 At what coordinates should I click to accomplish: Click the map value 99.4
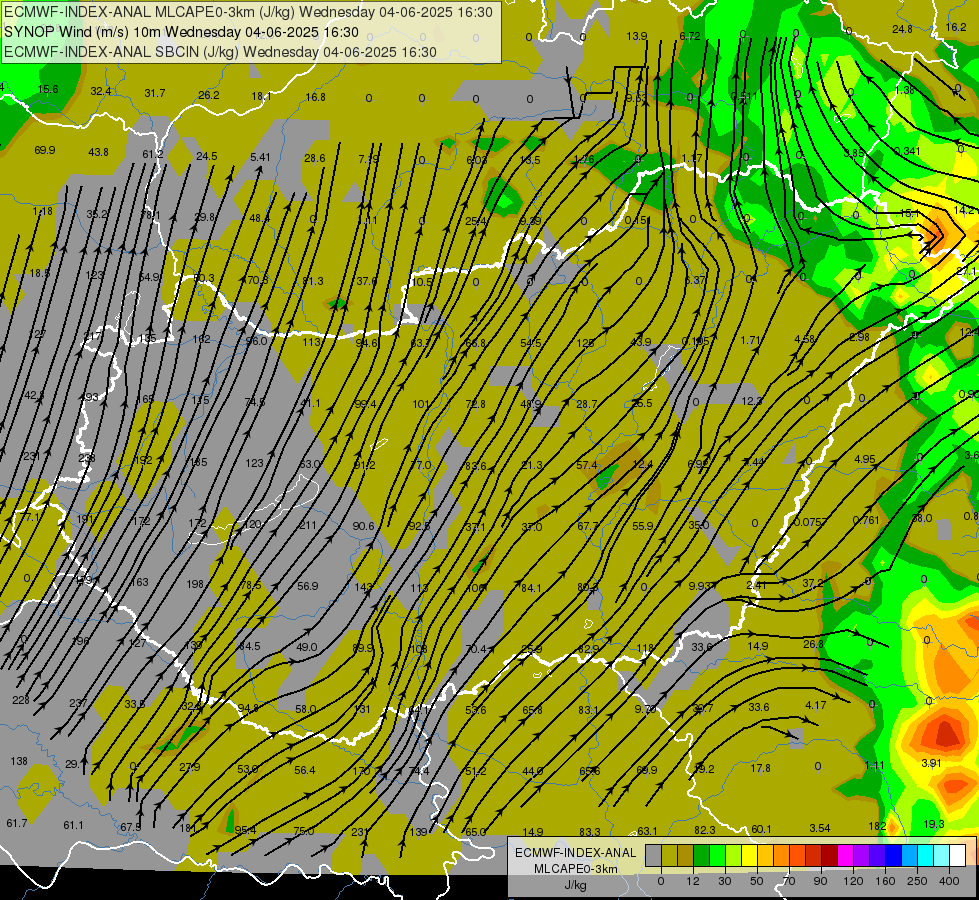click(365, 404)
